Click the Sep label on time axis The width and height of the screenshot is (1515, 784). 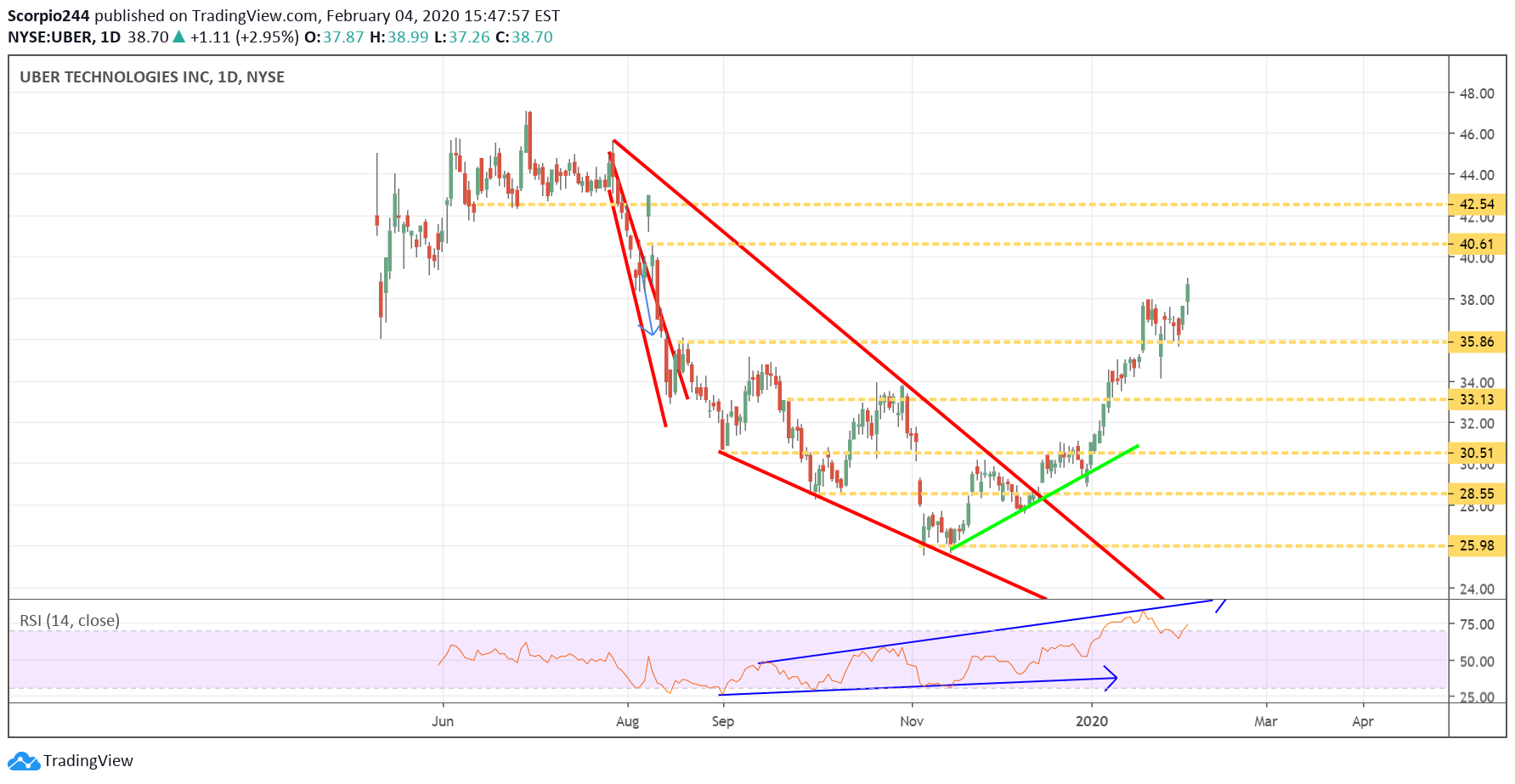[723, 722]
